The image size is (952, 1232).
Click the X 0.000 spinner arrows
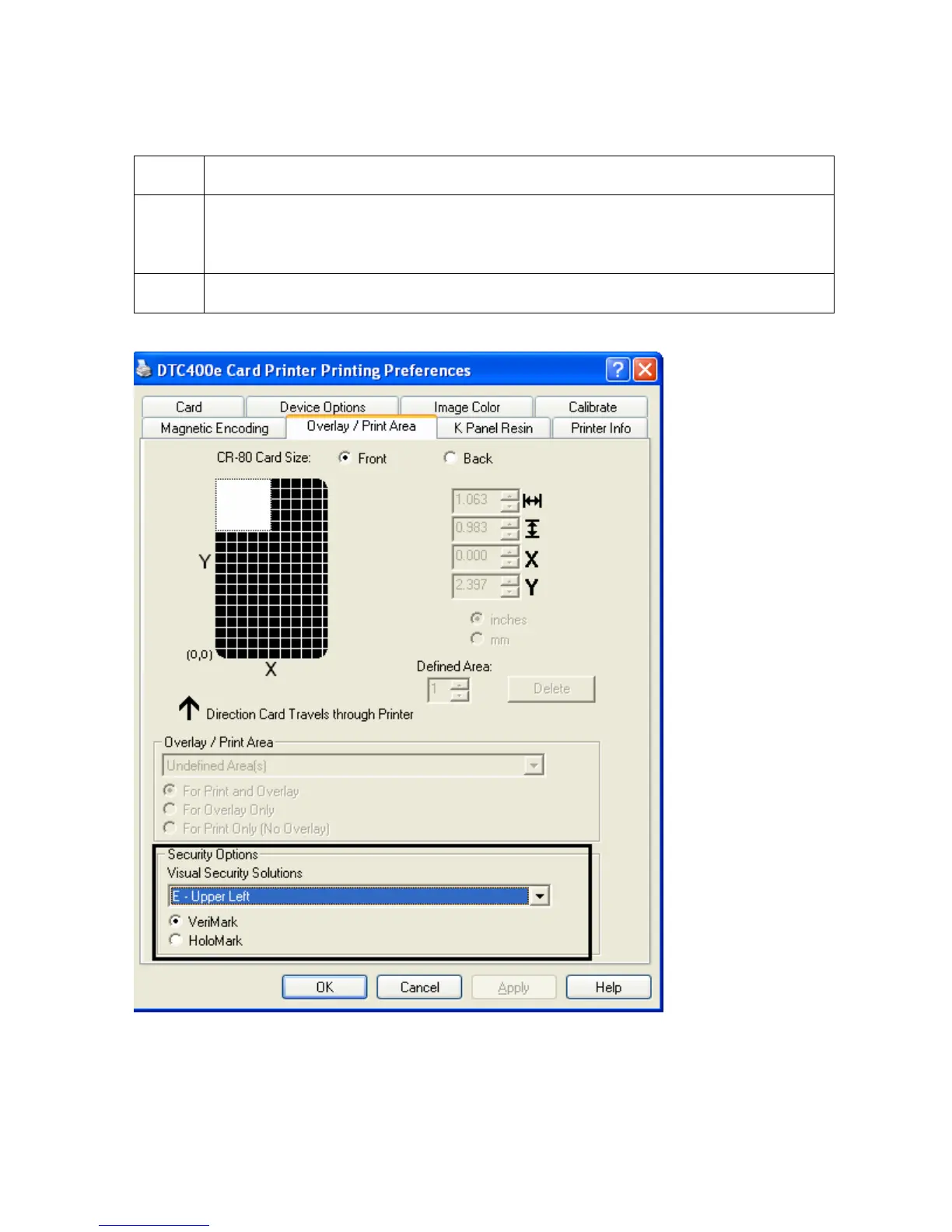coord(509,557)
